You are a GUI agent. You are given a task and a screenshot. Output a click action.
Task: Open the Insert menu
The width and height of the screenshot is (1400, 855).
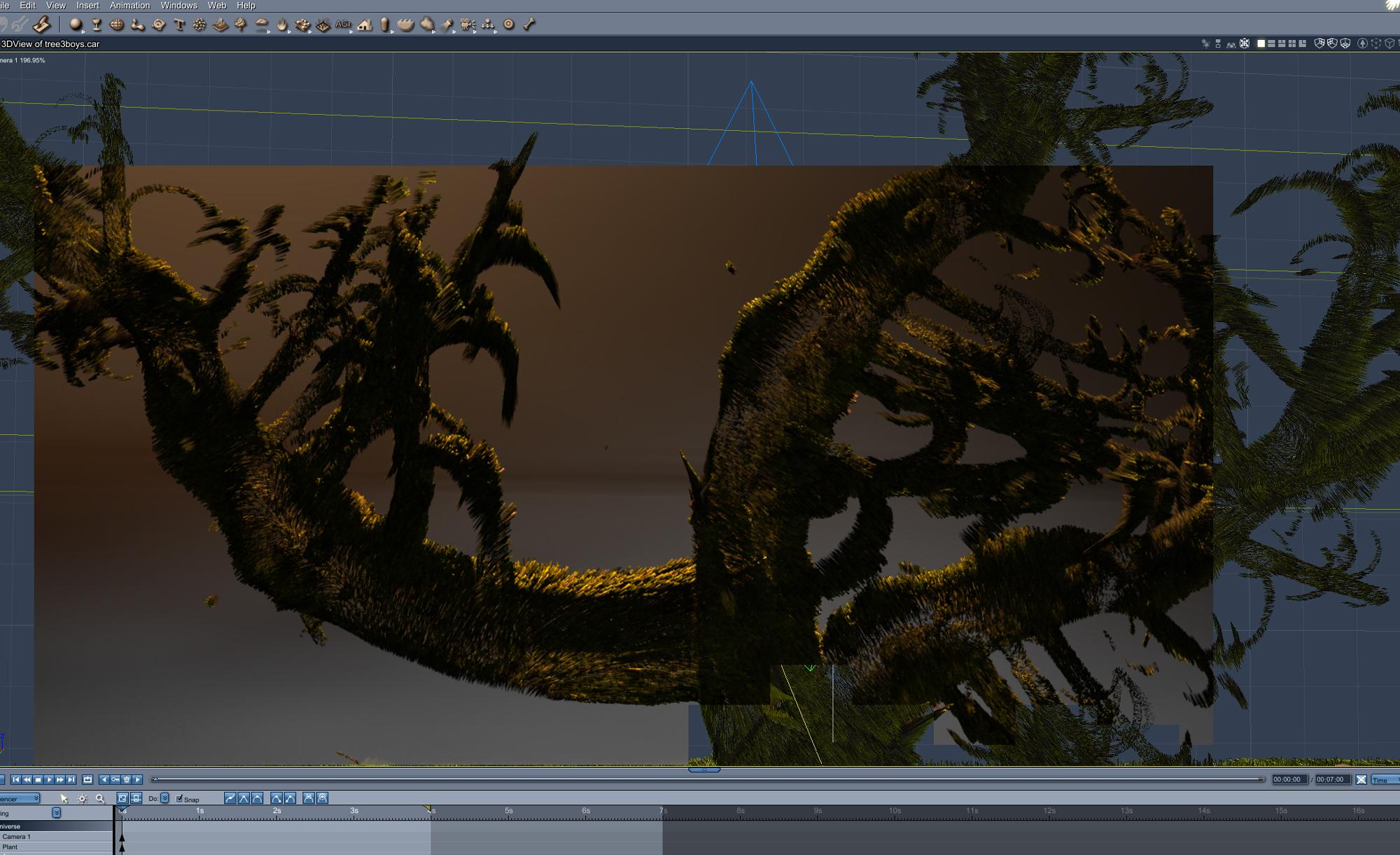pos(87,6)
